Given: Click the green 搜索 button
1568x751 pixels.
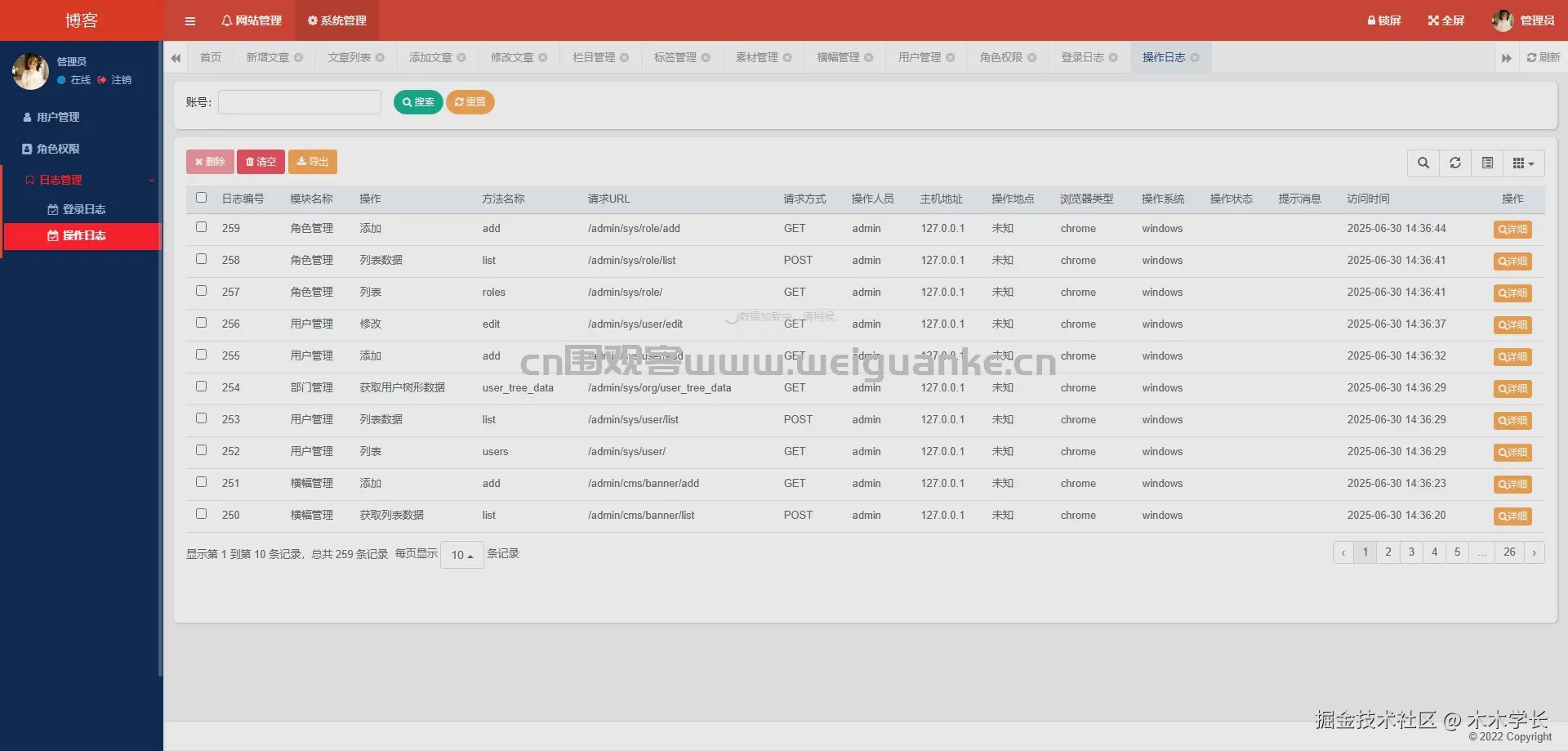Looking at the screenshot, I should pos(418,102).
